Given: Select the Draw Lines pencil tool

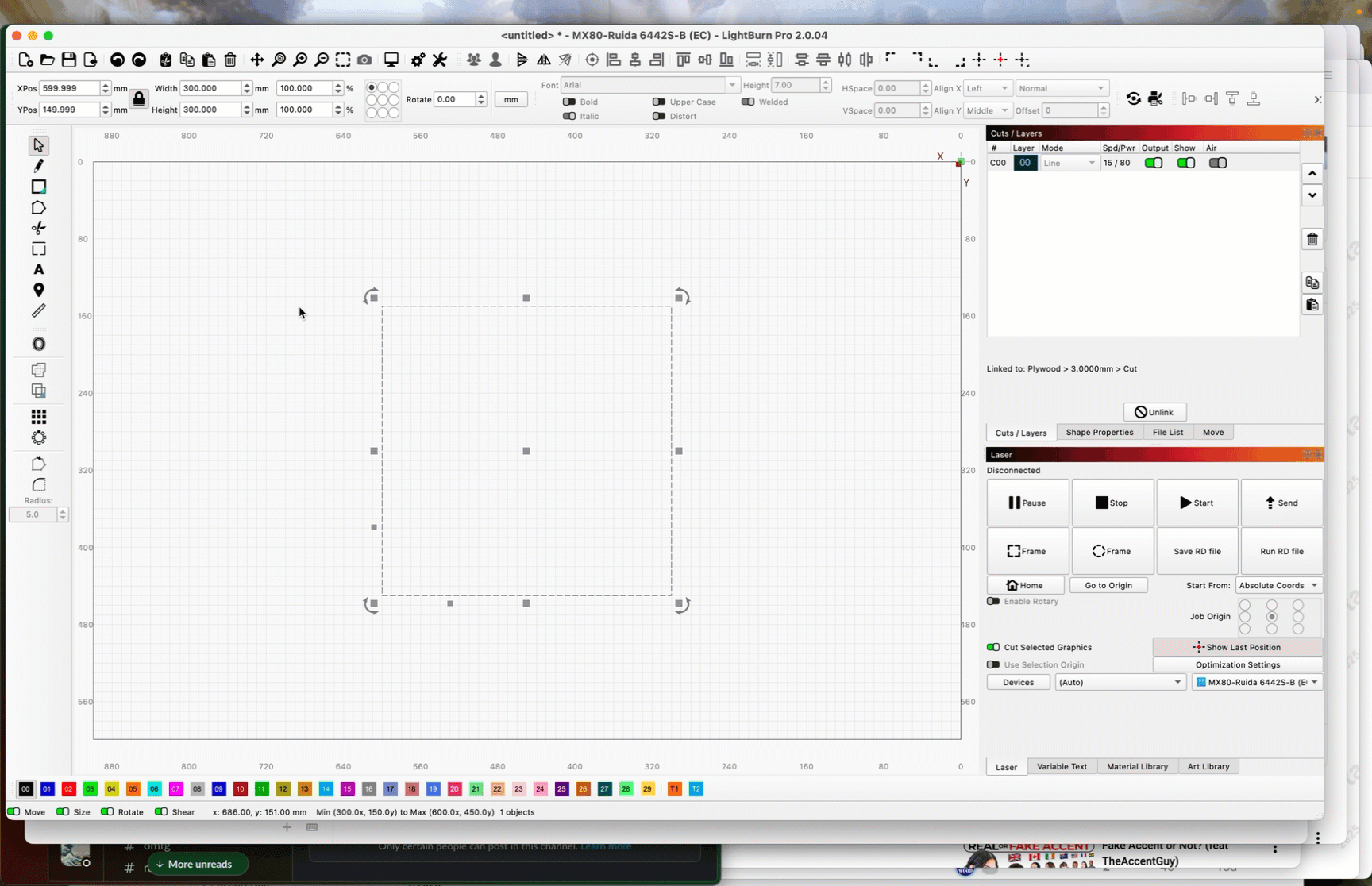Looking at the screenshot, I should [x=38, y=166].
